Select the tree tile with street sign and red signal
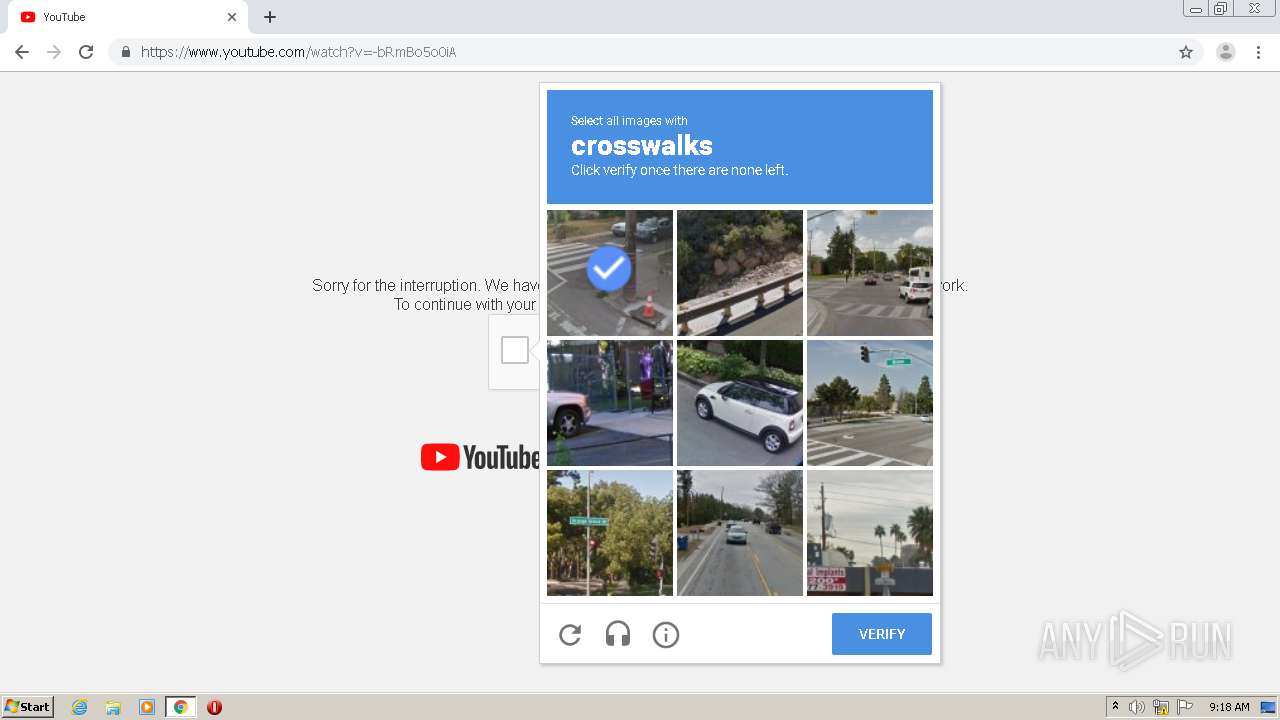The image size is (1280, 720). (610, 533)
